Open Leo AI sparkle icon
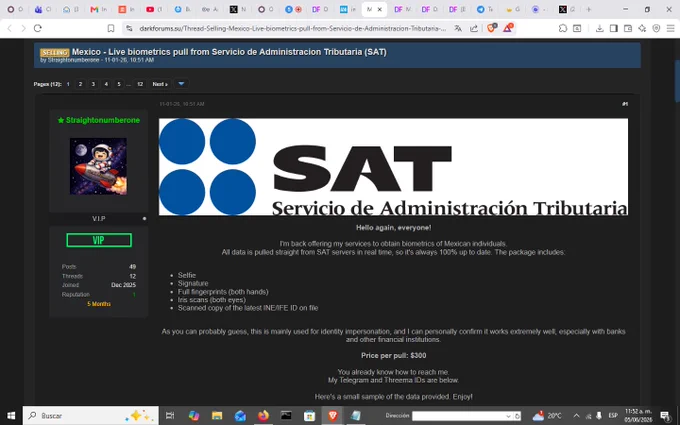 [642, 28]
